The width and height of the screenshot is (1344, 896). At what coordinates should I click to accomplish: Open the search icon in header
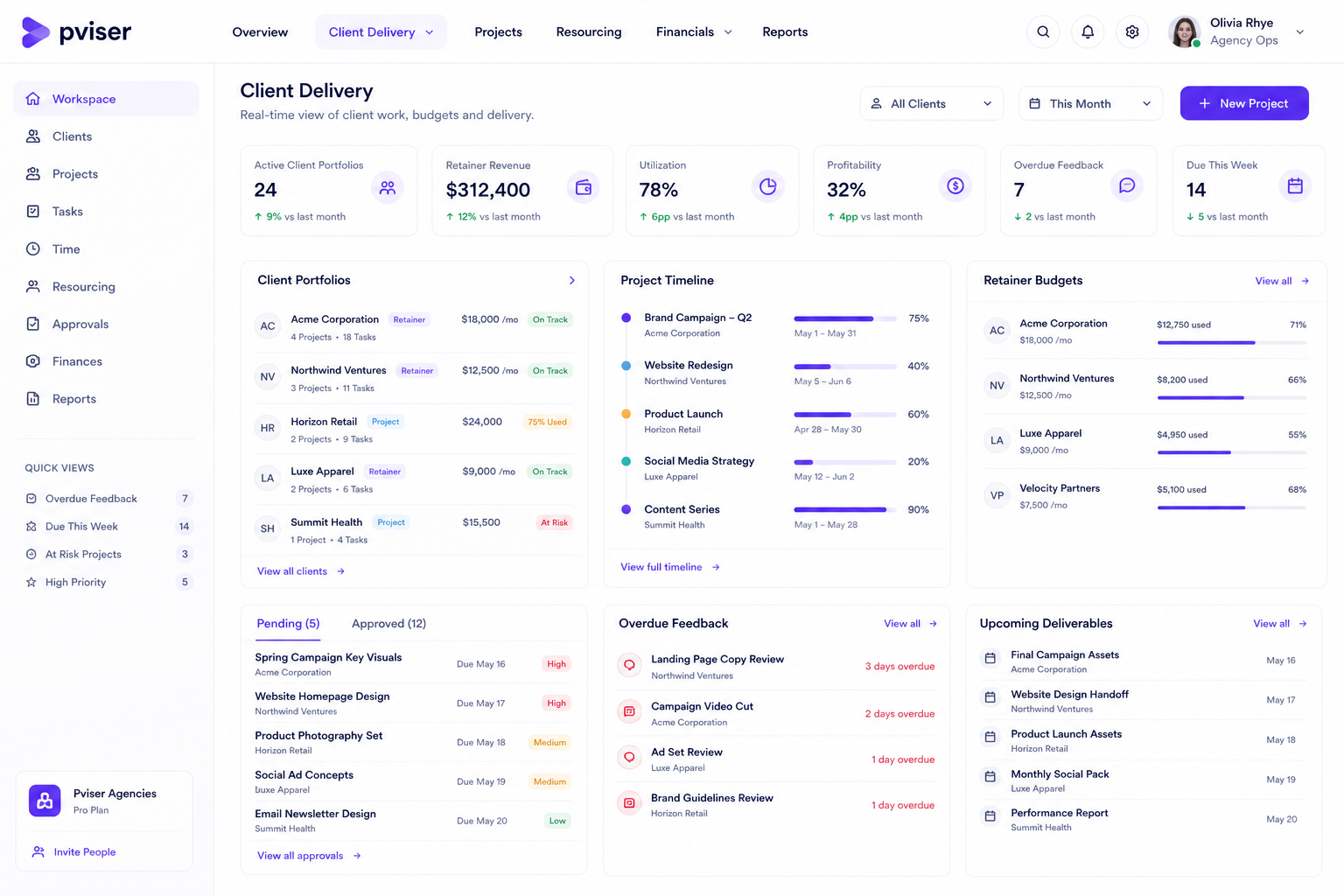point(1043,31)
